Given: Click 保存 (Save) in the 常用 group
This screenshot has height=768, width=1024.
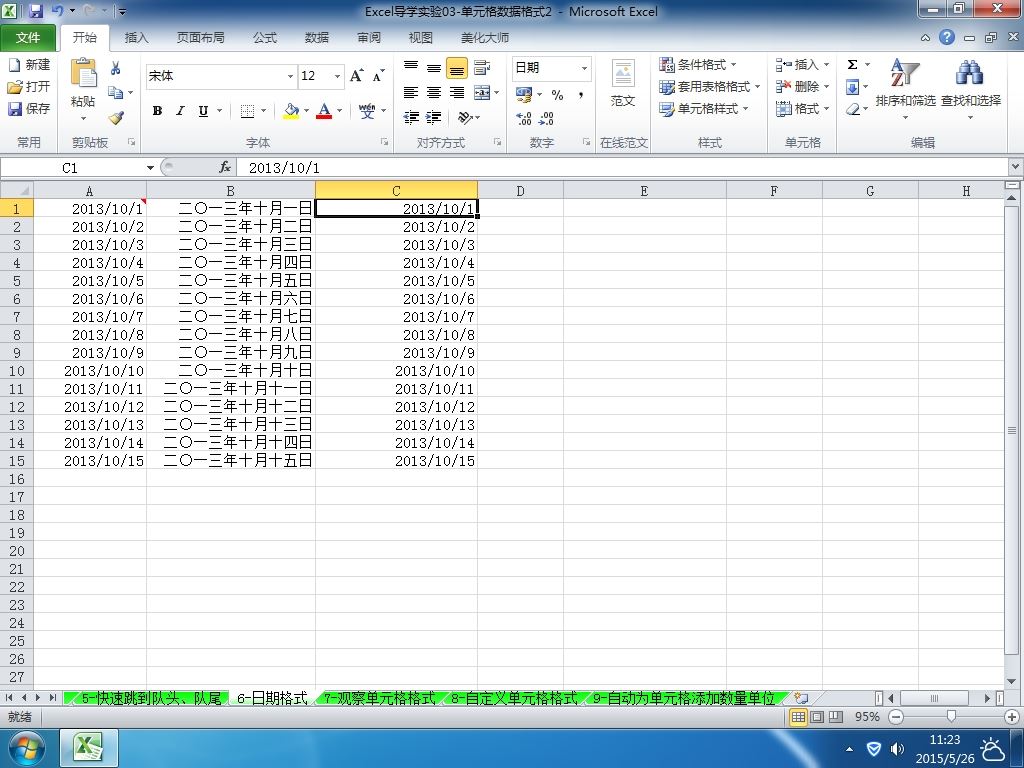Looking at the screenshot, I should pyautogui.click(x=29, y=108).
